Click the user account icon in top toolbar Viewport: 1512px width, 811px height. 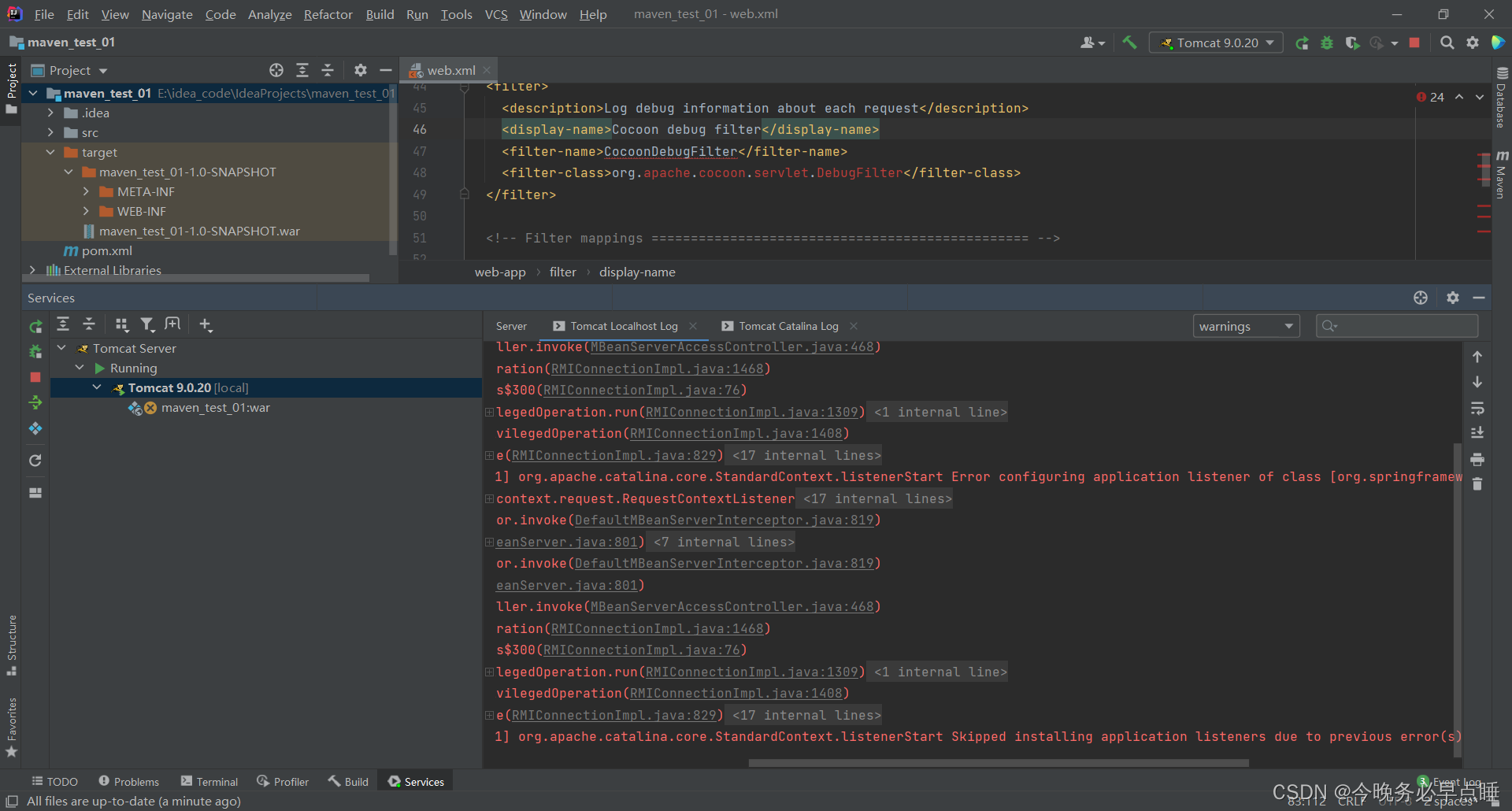pos(1092,43)
